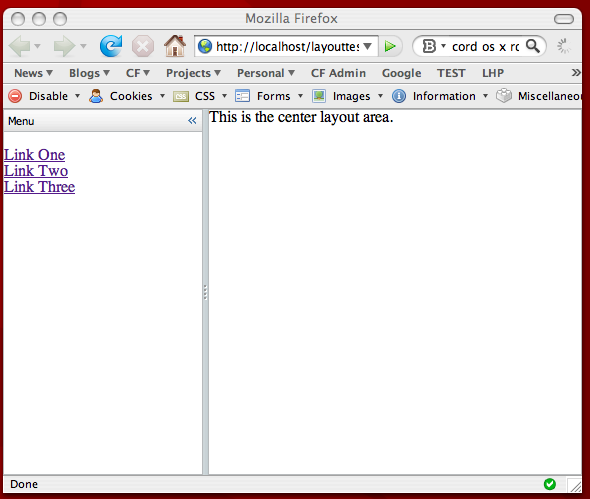The width and height of the screenshot is (590, 499).
Task: Follow the Link Three hyperlink
Action: point(40,187)
